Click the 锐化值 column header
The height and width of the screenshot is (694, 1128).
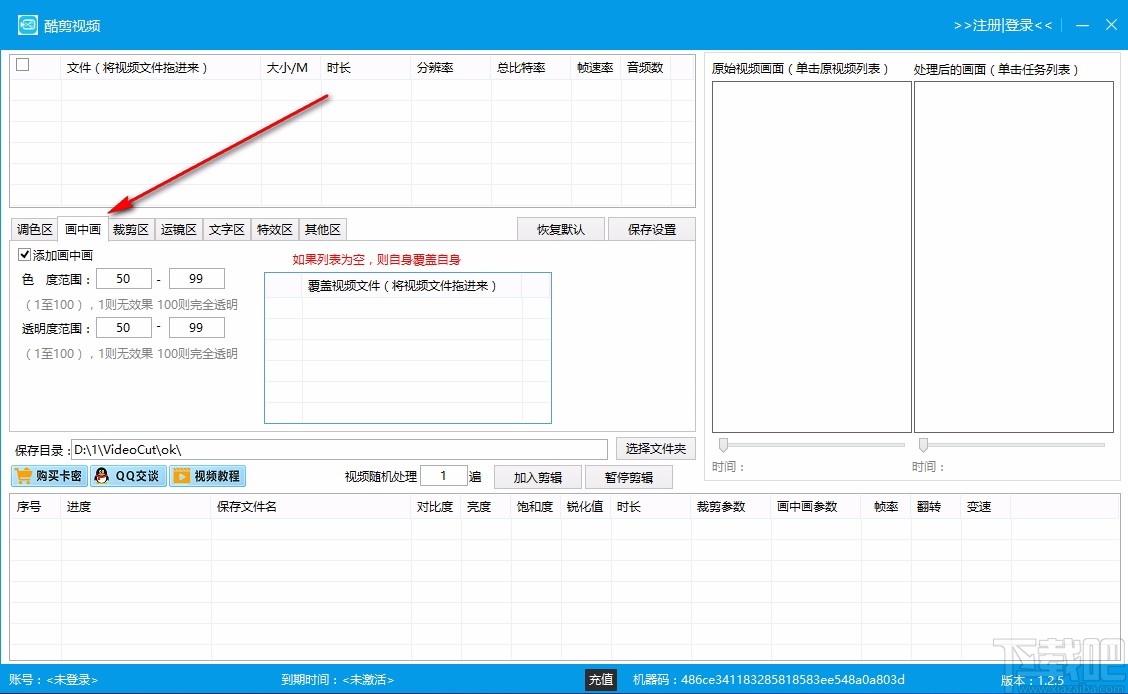(x=586, y=507)
